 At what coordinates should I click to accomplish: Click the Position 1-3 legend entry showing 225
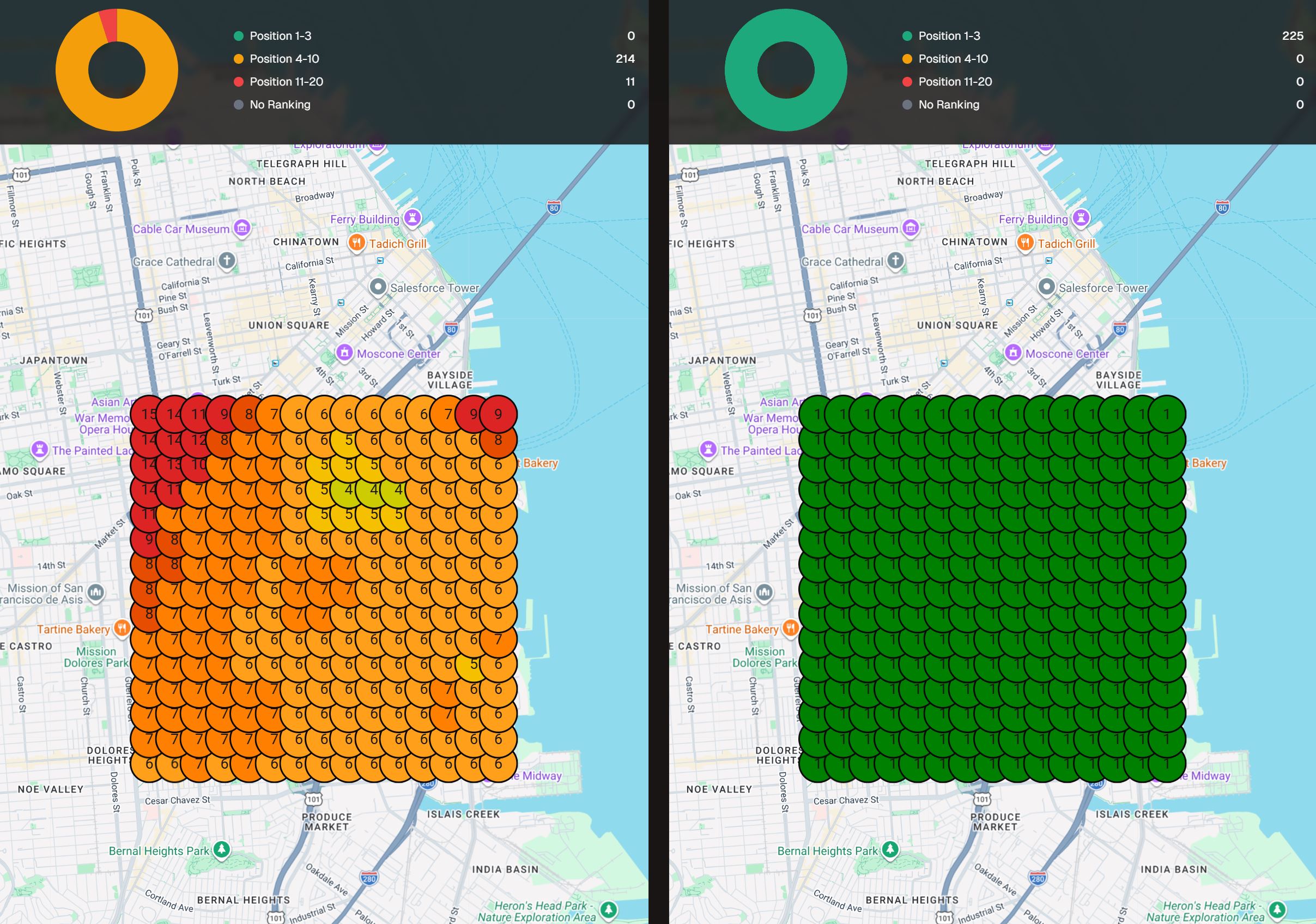pos(951,35)
